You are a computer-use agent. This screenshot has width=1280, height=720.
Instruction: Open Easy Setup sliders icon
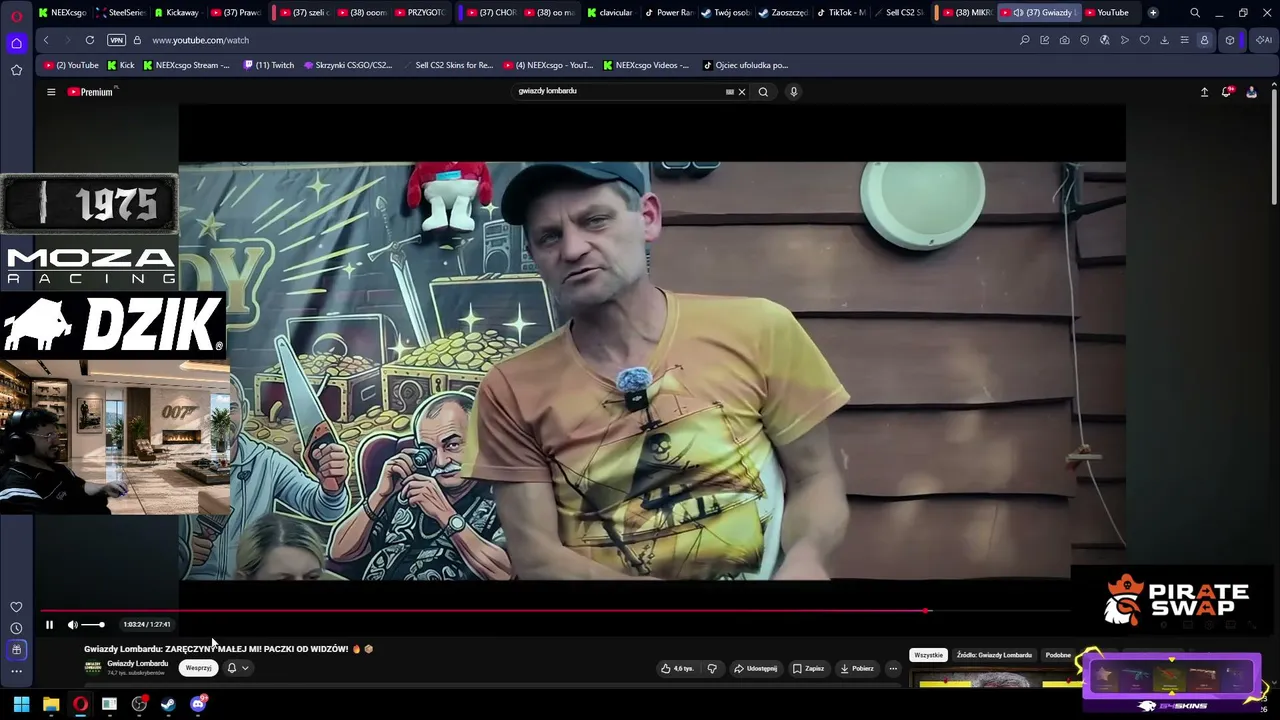coord(1184,40)
